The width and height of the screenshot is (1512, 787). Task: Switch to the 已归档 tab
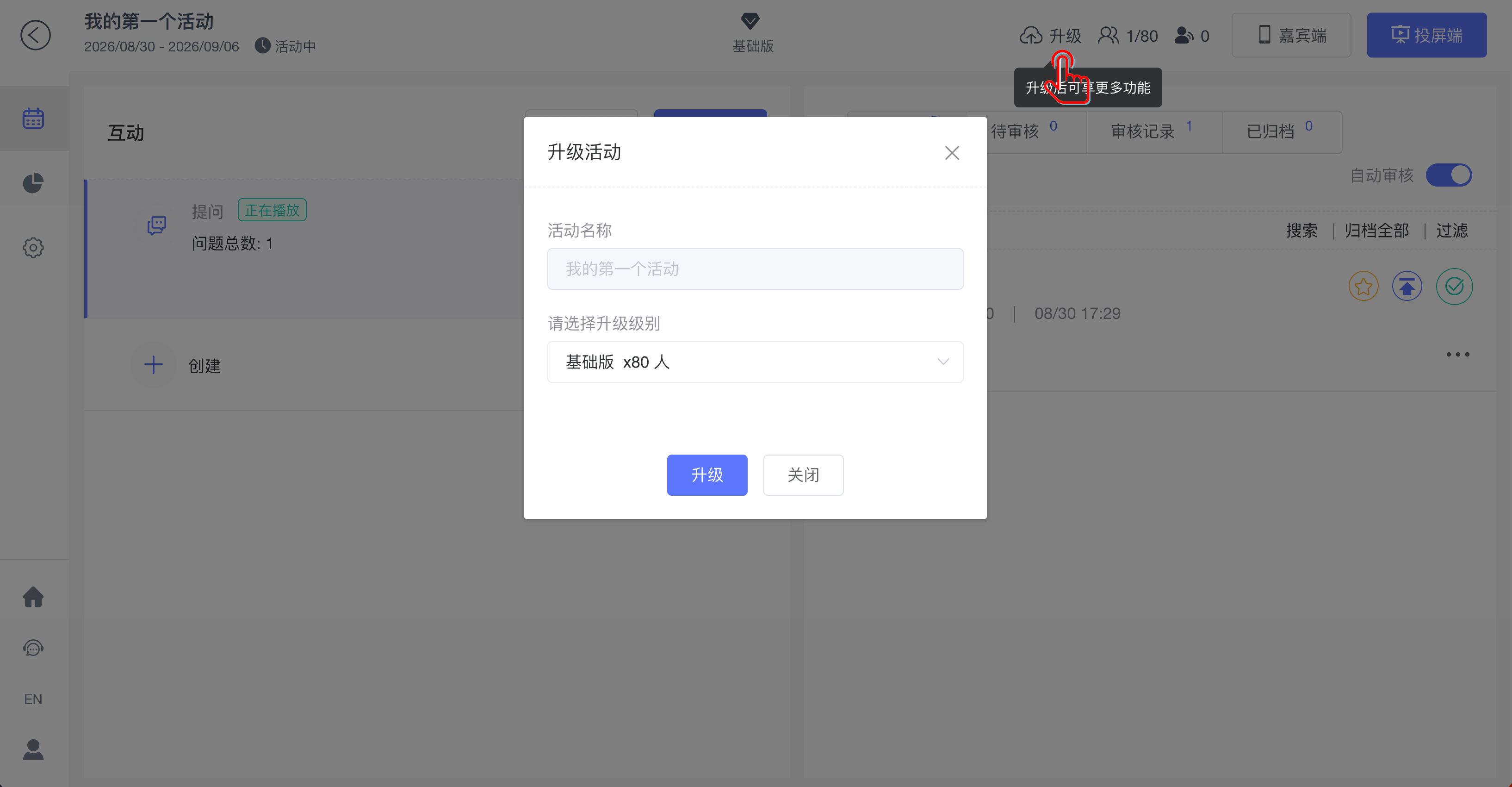coord(1282,131)
